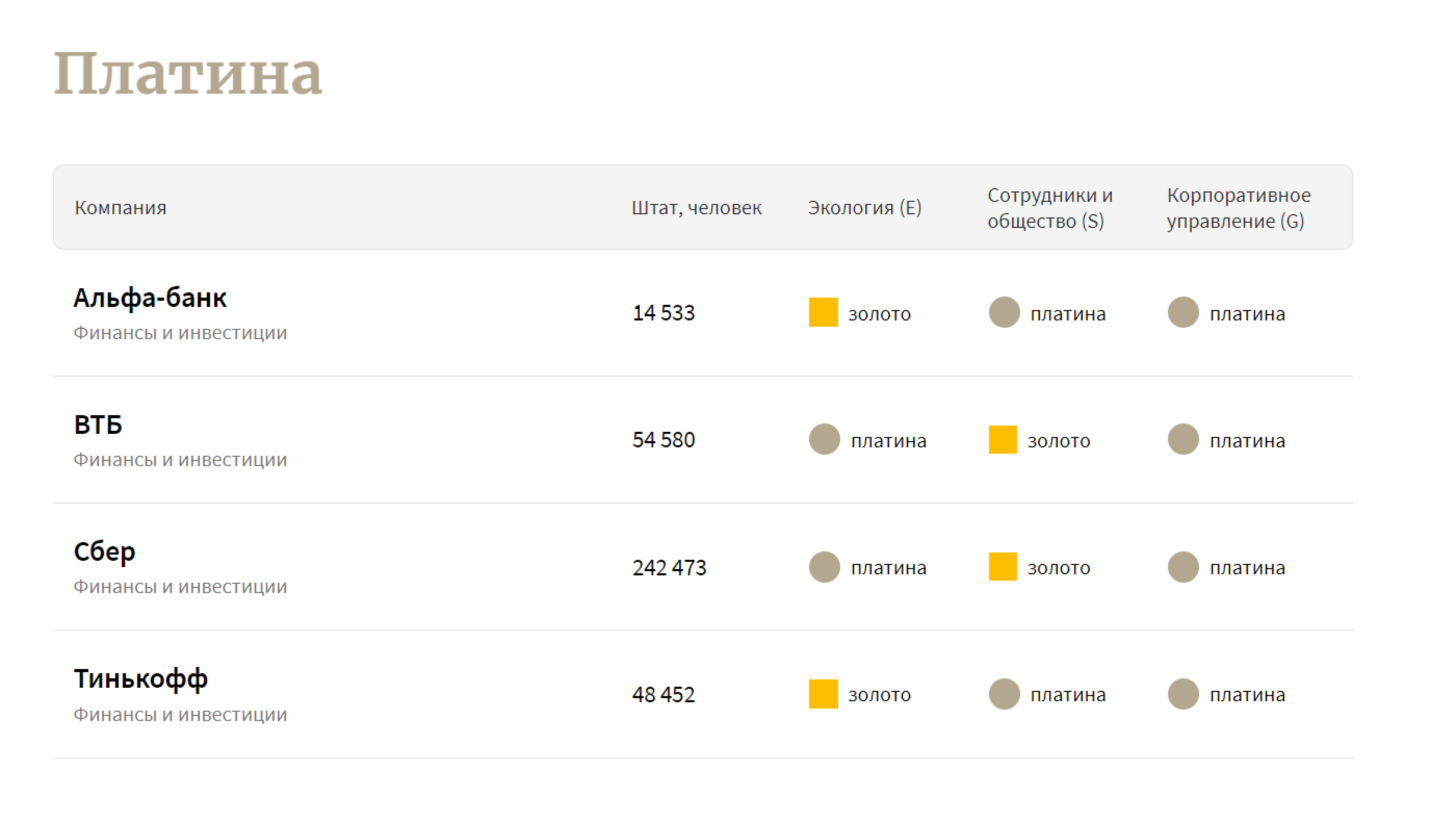Click Сбер platinum circle under Корпоративное управление
This screenshot has width=1456, height=823.
coord(1183,567)
